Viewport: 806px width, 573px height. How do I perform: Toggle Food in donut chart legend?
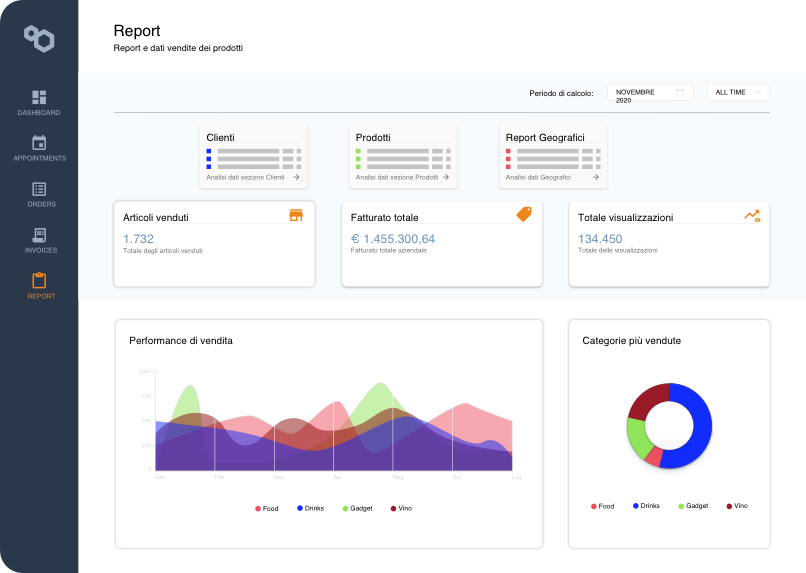(x=602, y=506)
